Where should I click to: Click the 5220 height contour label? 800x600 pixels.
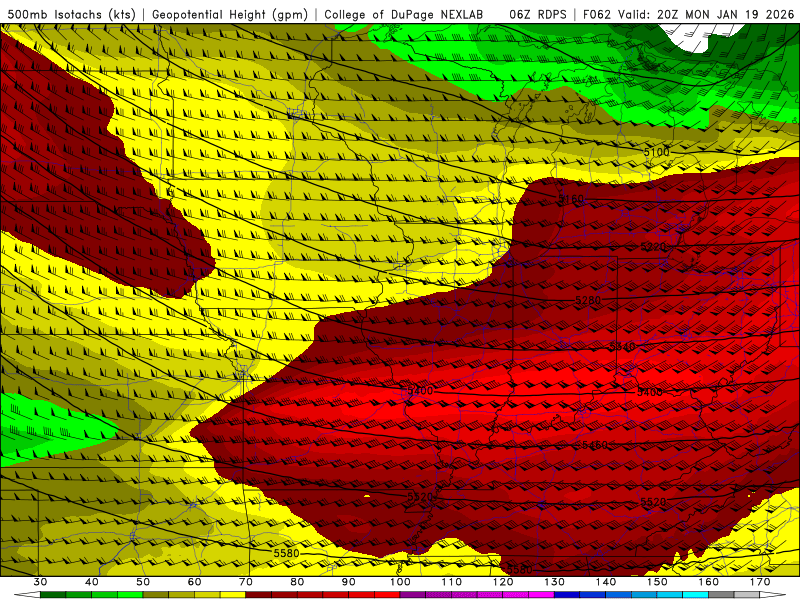pos(653,247)
